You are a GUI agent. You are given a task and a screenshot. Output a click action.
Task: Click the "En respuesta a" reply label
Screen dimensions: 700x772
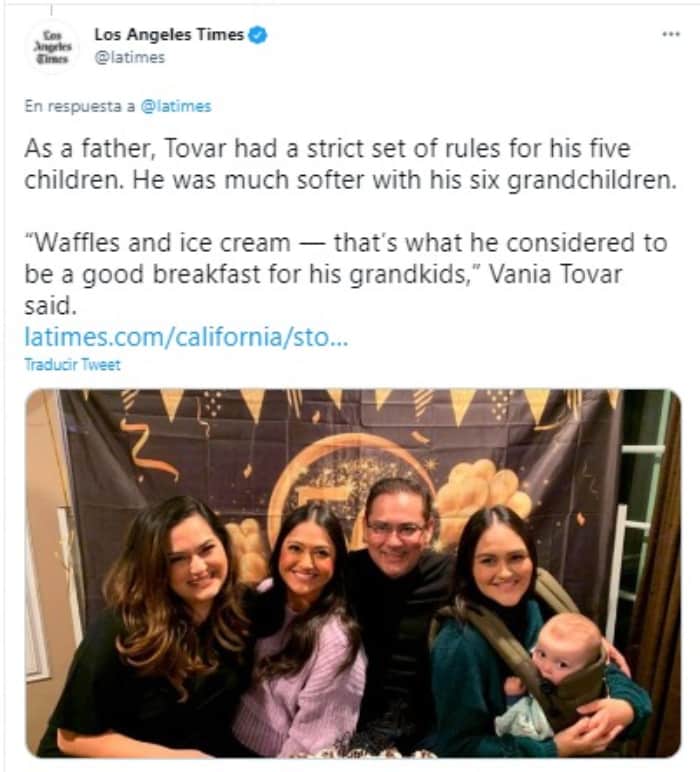click(x=80, y=105)
